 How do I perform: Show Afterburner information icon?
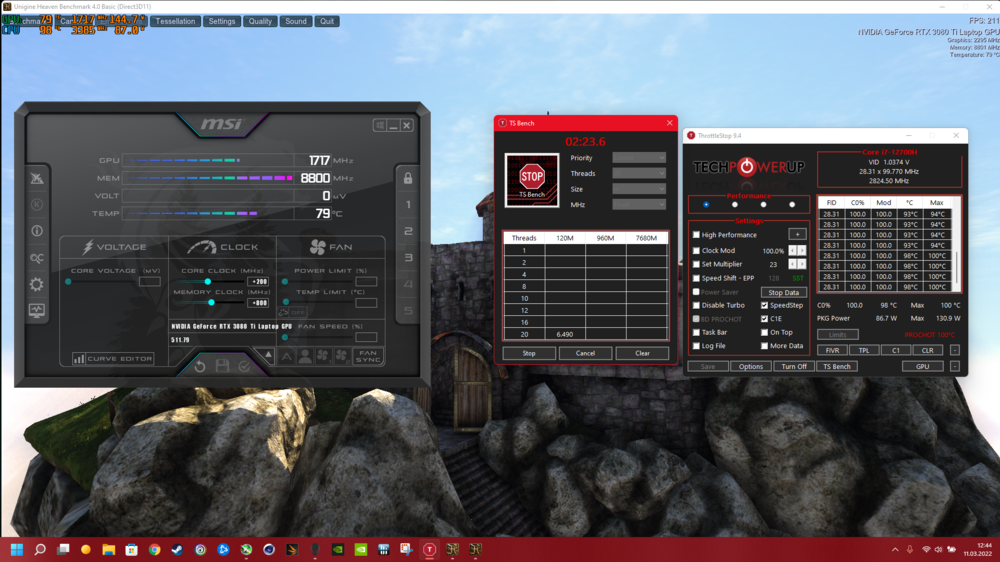coord(37,231)
